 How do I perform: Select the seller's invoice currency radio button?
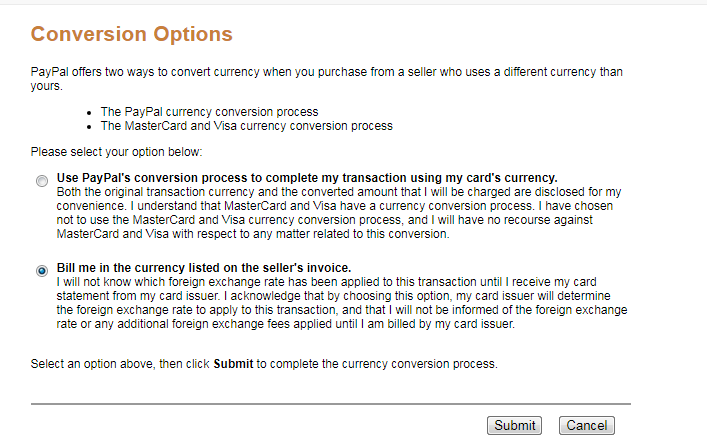[41, 271]
